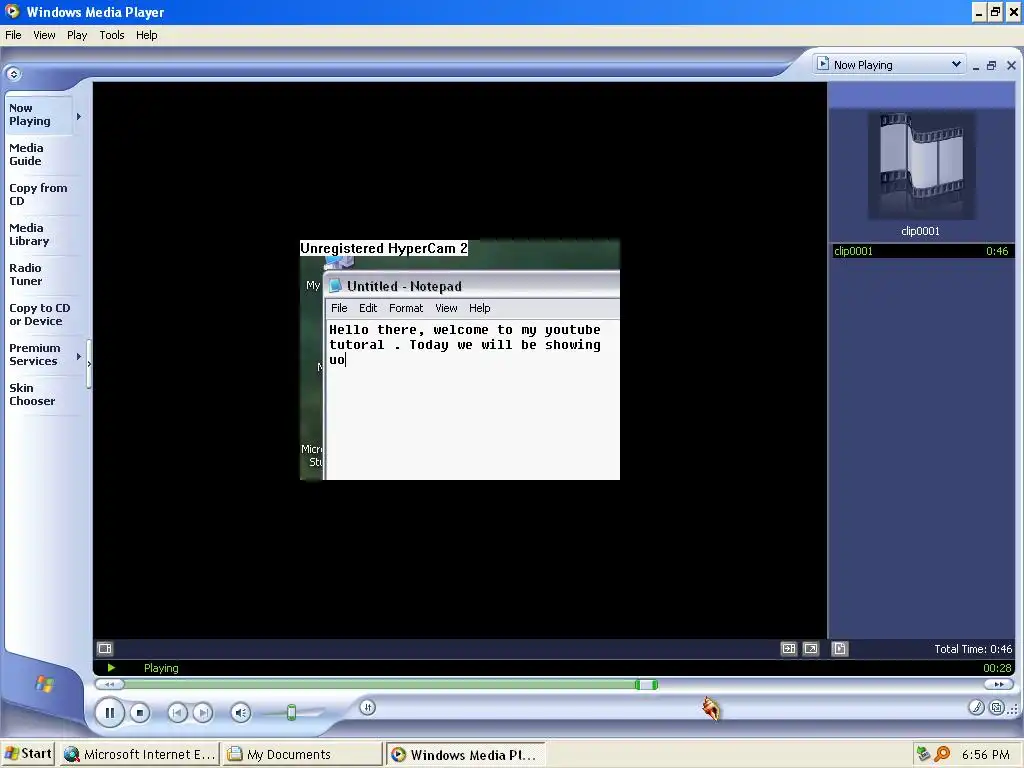The height and width of the screenshot is (768, 1024).
Task: Maximize the video and visualization pane
Action: tap(789, 648)
